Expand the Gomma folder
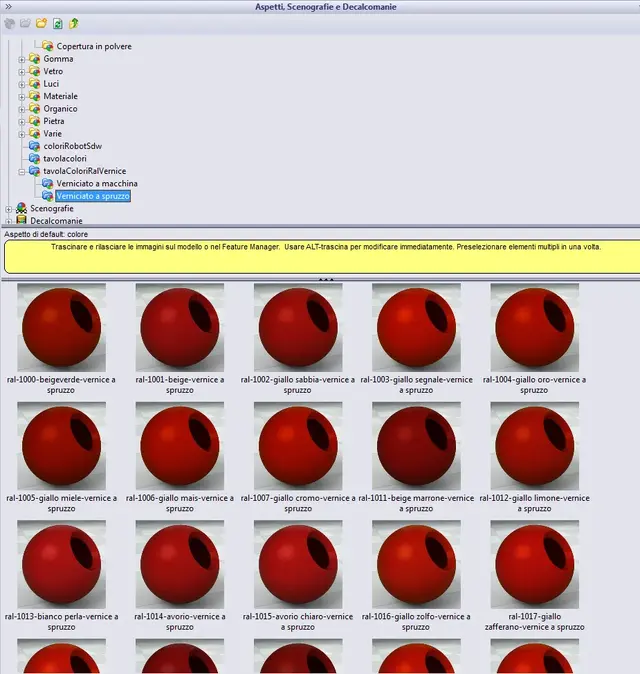Screen dimensions: 640x674 coord(21,60)
